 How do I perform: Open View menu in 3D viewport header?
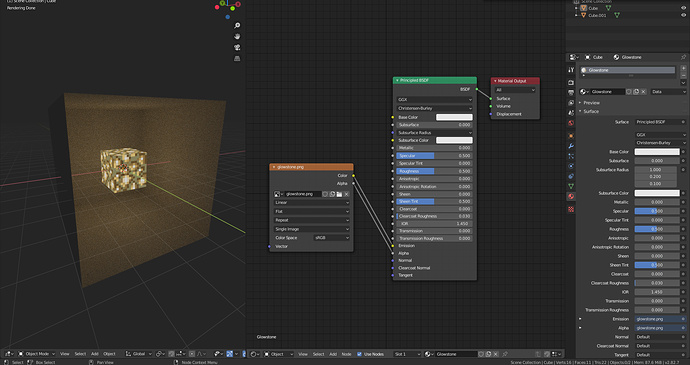tap(65, 354)
